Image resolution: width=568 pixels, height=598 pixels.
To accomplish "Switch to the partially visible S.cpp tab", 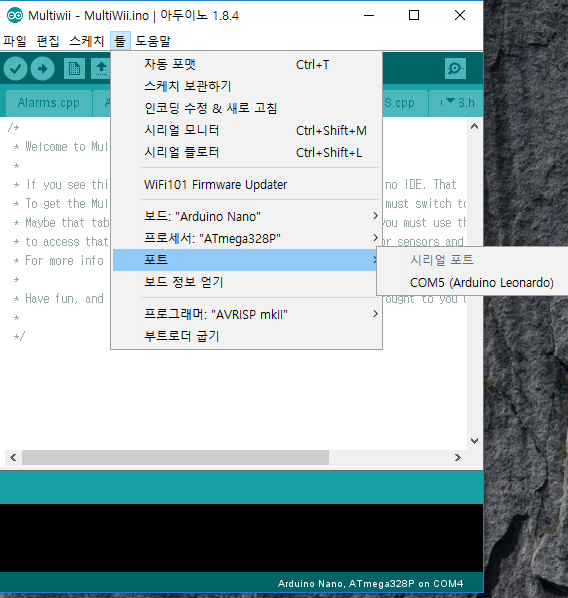I will 404,103.
